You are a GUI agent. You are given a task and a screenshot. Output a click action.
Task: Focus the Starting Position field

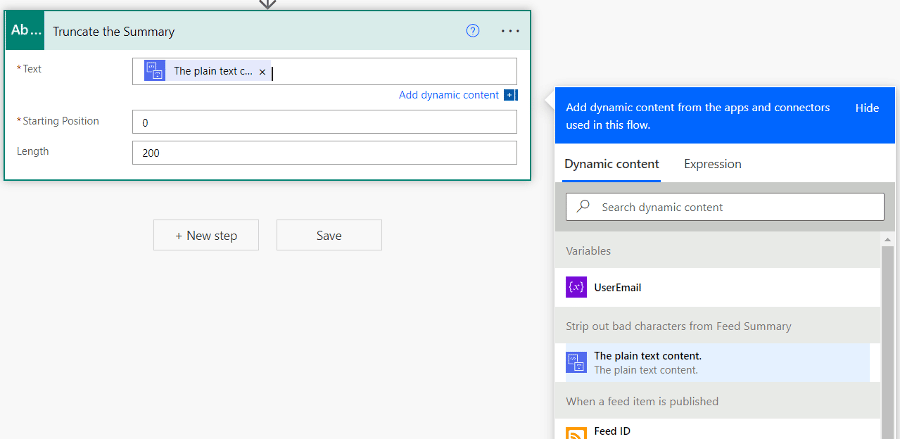click(324, 122)
